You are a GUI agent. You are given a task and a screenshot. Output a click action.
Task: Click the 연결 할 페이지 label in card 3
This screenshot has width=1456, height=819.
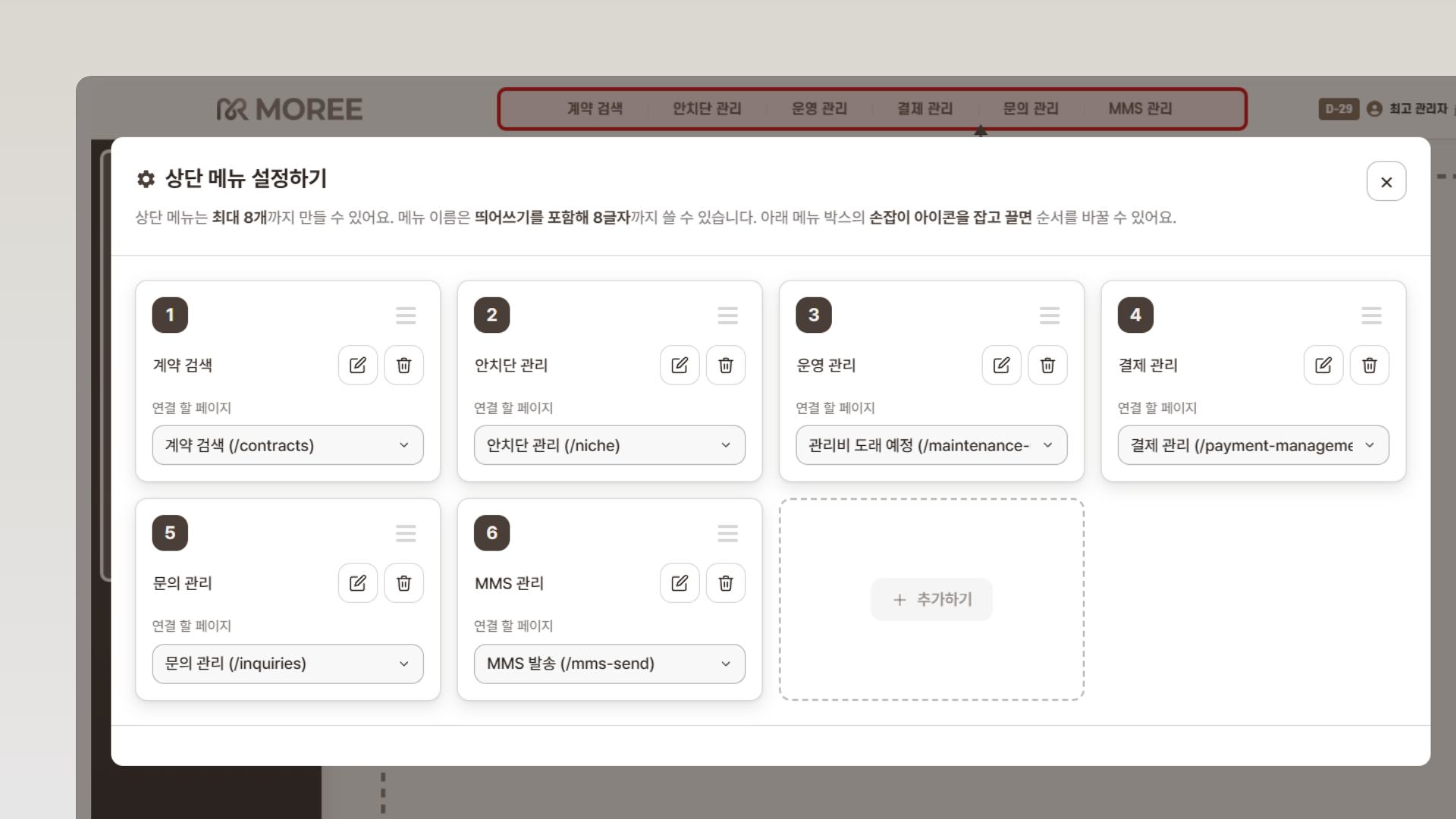[835, 408]
